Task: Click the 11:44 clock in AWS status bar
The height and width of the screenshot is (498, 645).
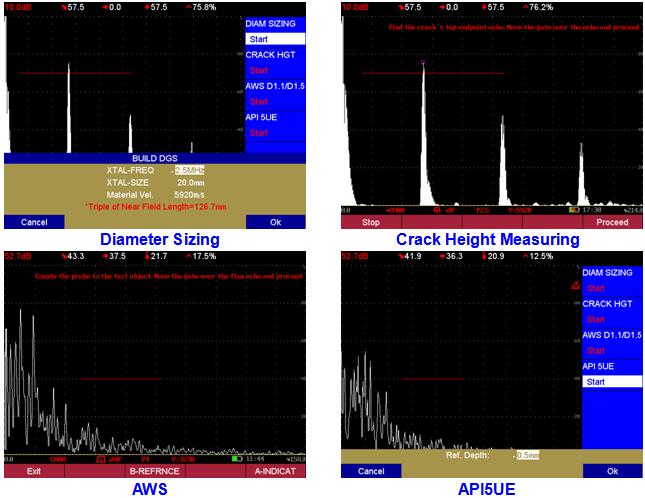Action: pyautogui.click(x=253, y=459)
